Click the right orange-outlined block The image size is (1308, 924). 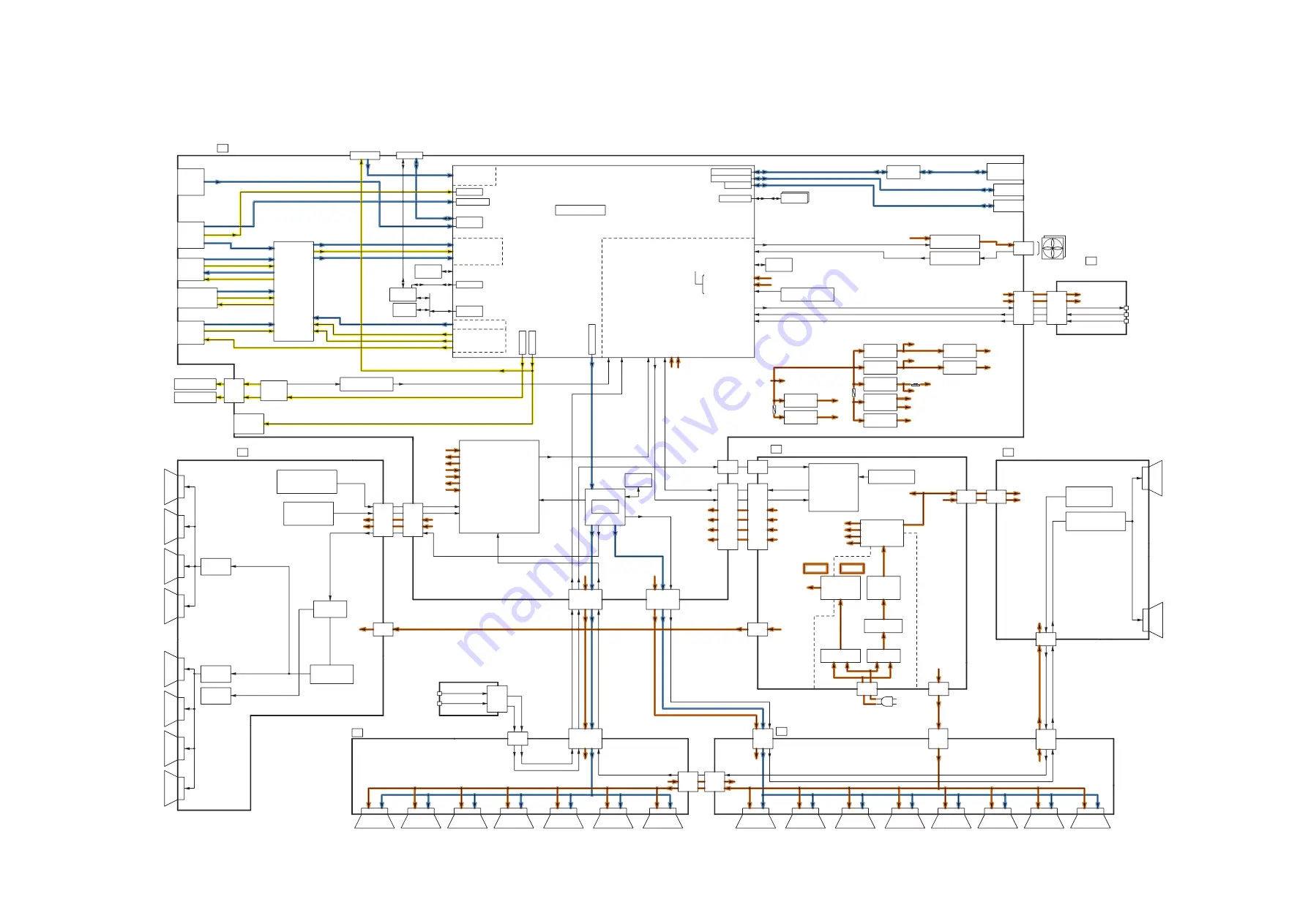tap(852, 568)
